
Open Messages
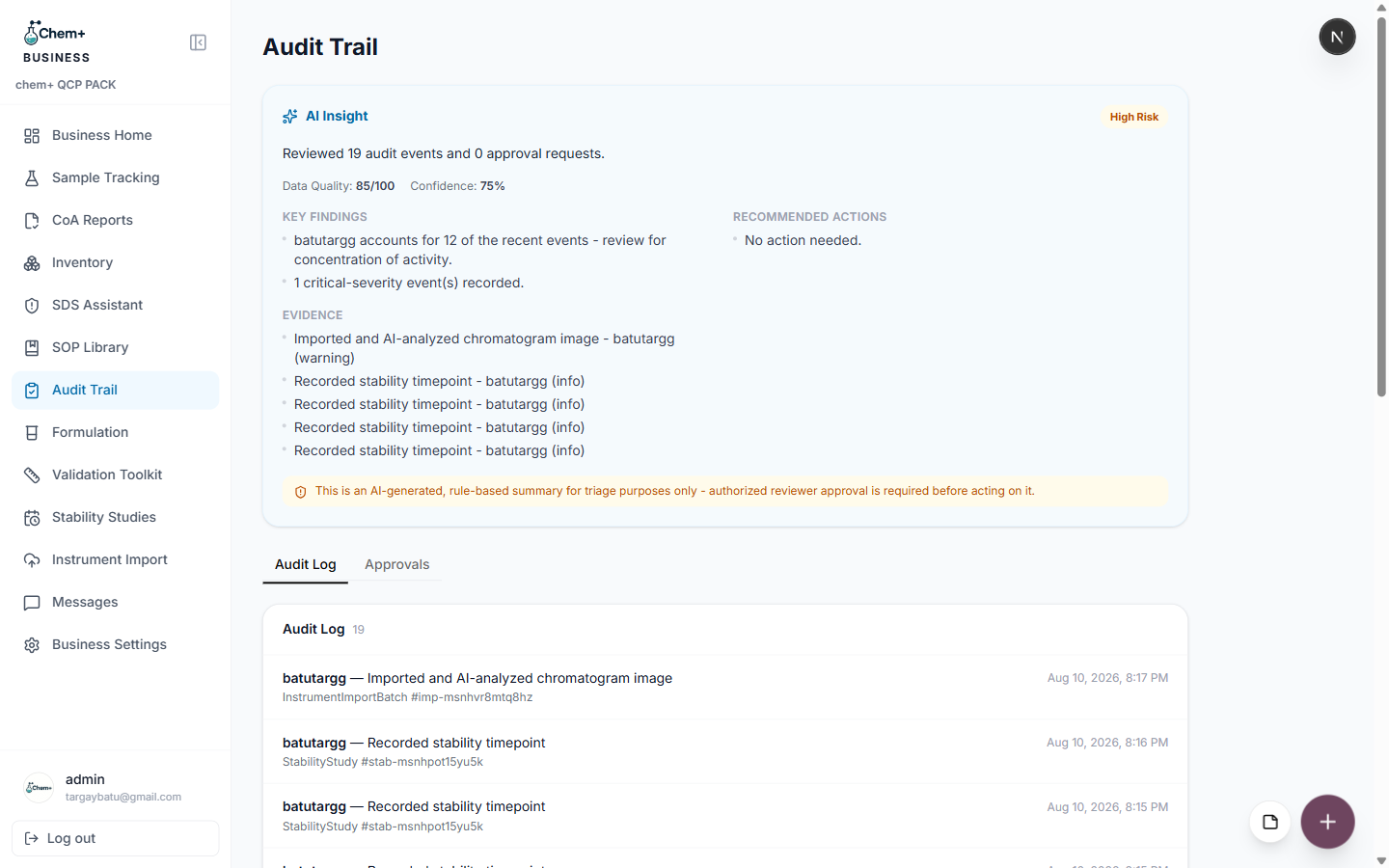(x=116, y=603)
